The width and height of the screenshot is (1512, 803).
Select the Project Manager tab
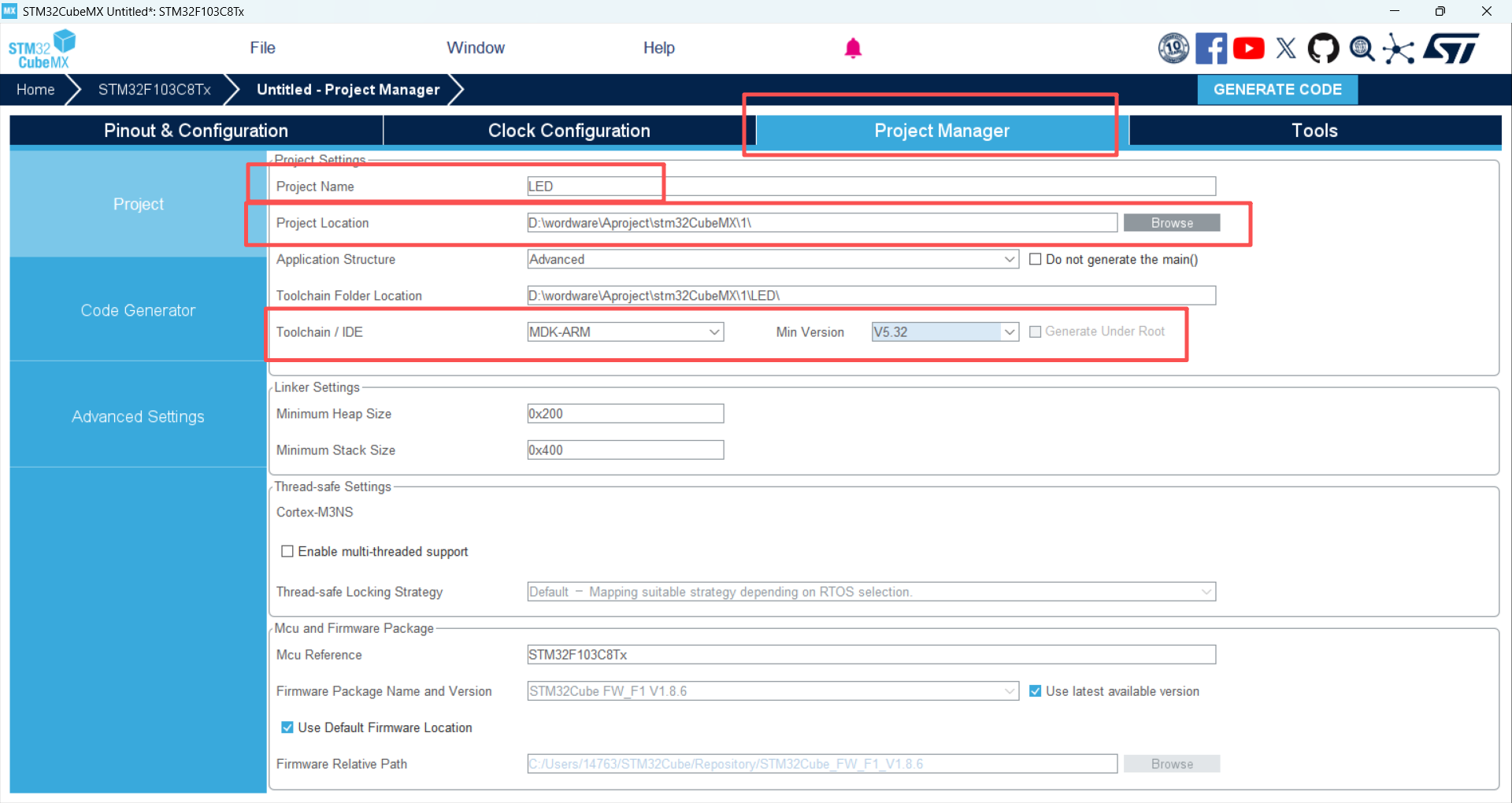[x=942, y=131]
